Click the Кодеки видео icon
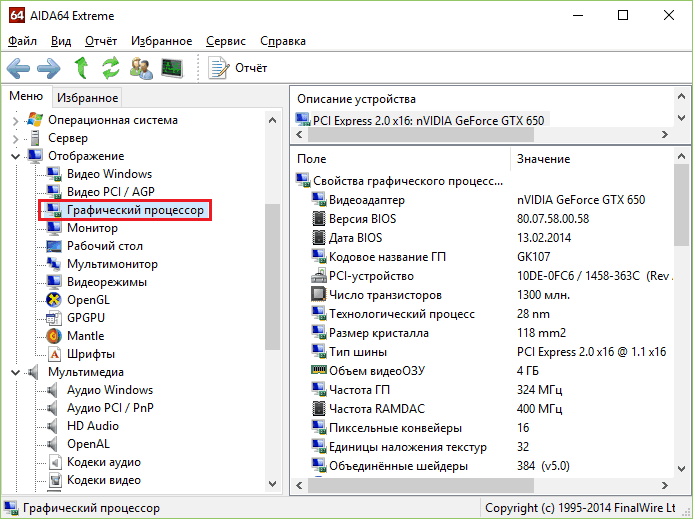 [54, 480]
